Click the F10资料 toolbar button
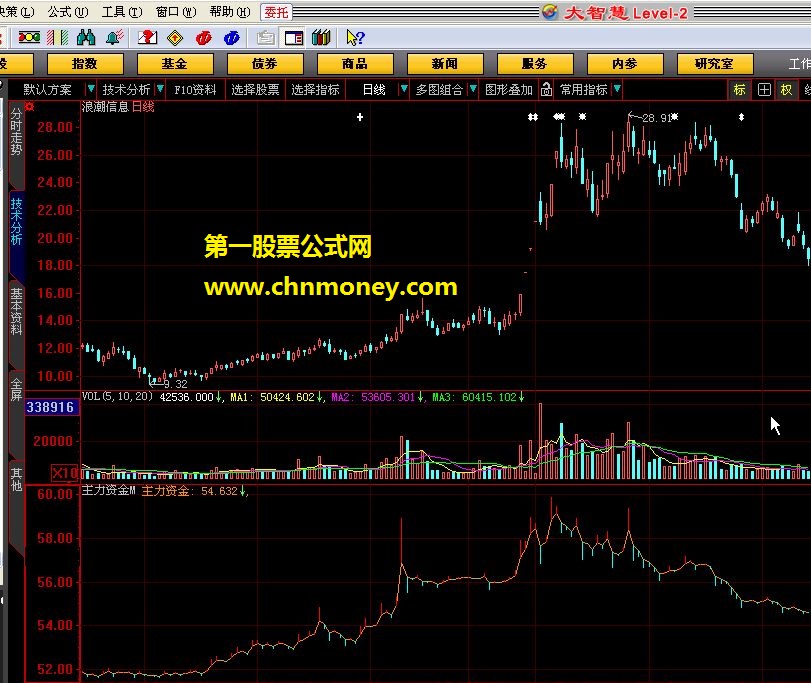811x683 pixels. (195, 89)
